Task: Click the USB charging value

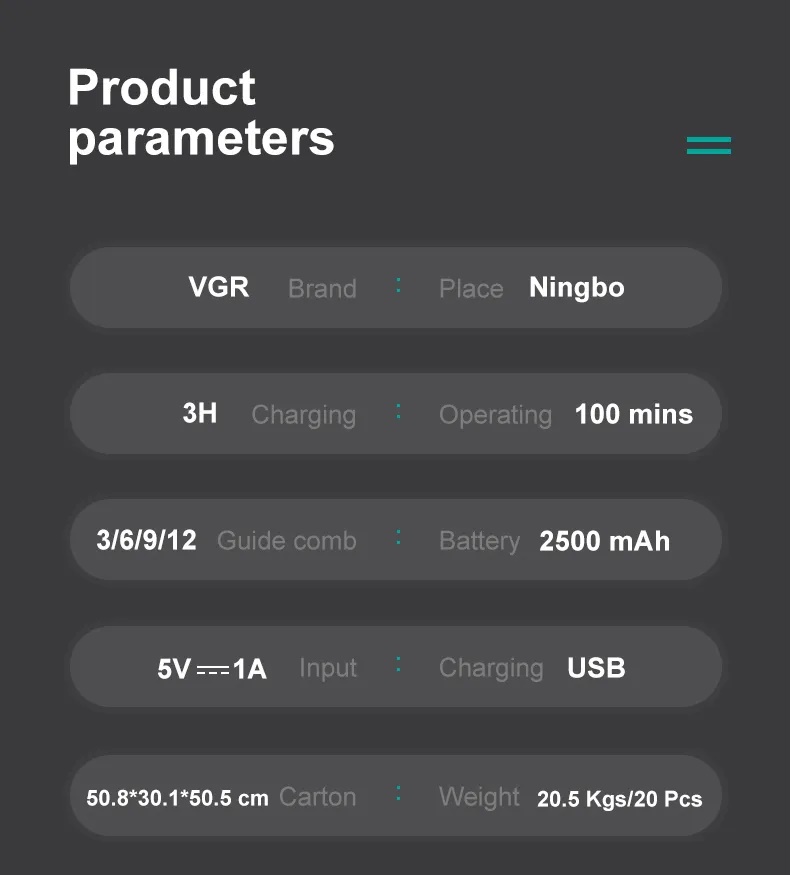Action: point(596,667)
